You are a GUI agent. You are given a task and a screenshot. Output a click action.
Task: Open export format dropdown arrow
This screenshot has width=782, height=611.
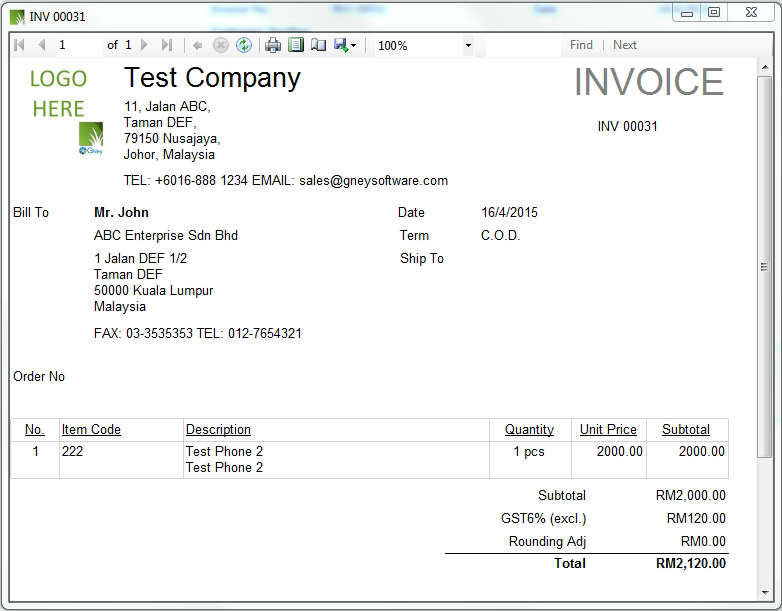[x=354, y=46]
